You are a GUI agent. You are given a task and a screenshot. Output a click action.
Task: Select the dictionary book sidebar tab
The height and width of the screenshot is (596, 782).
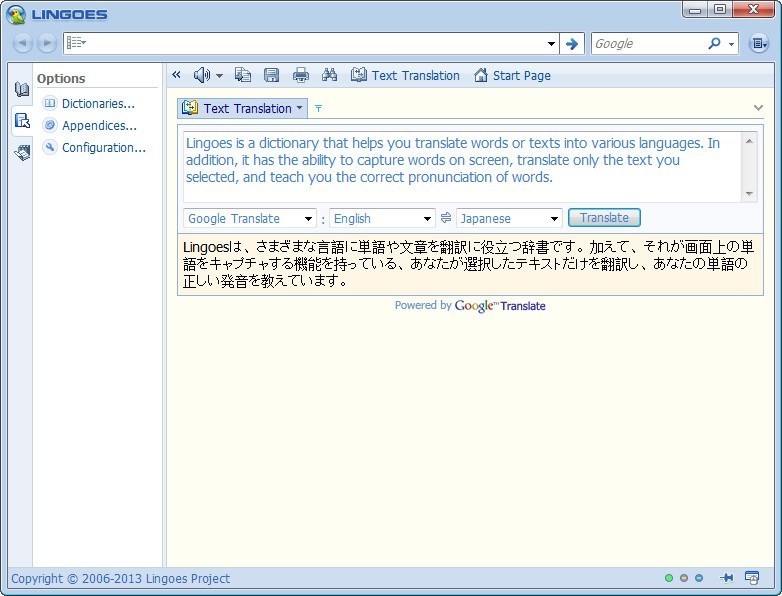[21, 89]
